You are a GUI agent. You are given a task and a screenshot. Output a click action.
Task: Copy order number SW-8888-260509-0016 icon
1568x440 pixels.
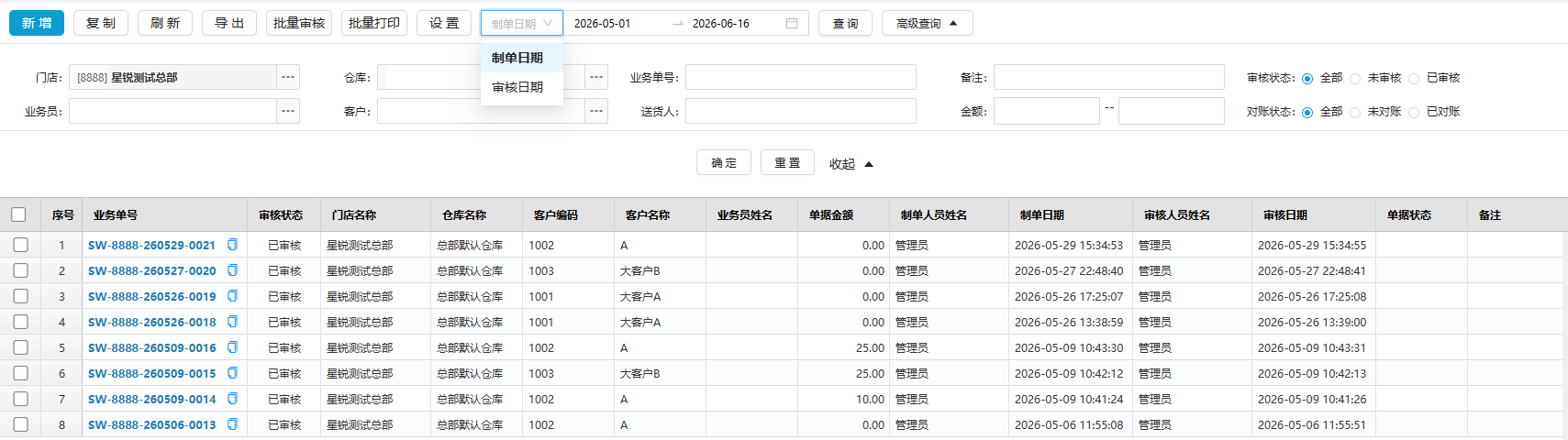pyautogui.click(x=232, y=347)
